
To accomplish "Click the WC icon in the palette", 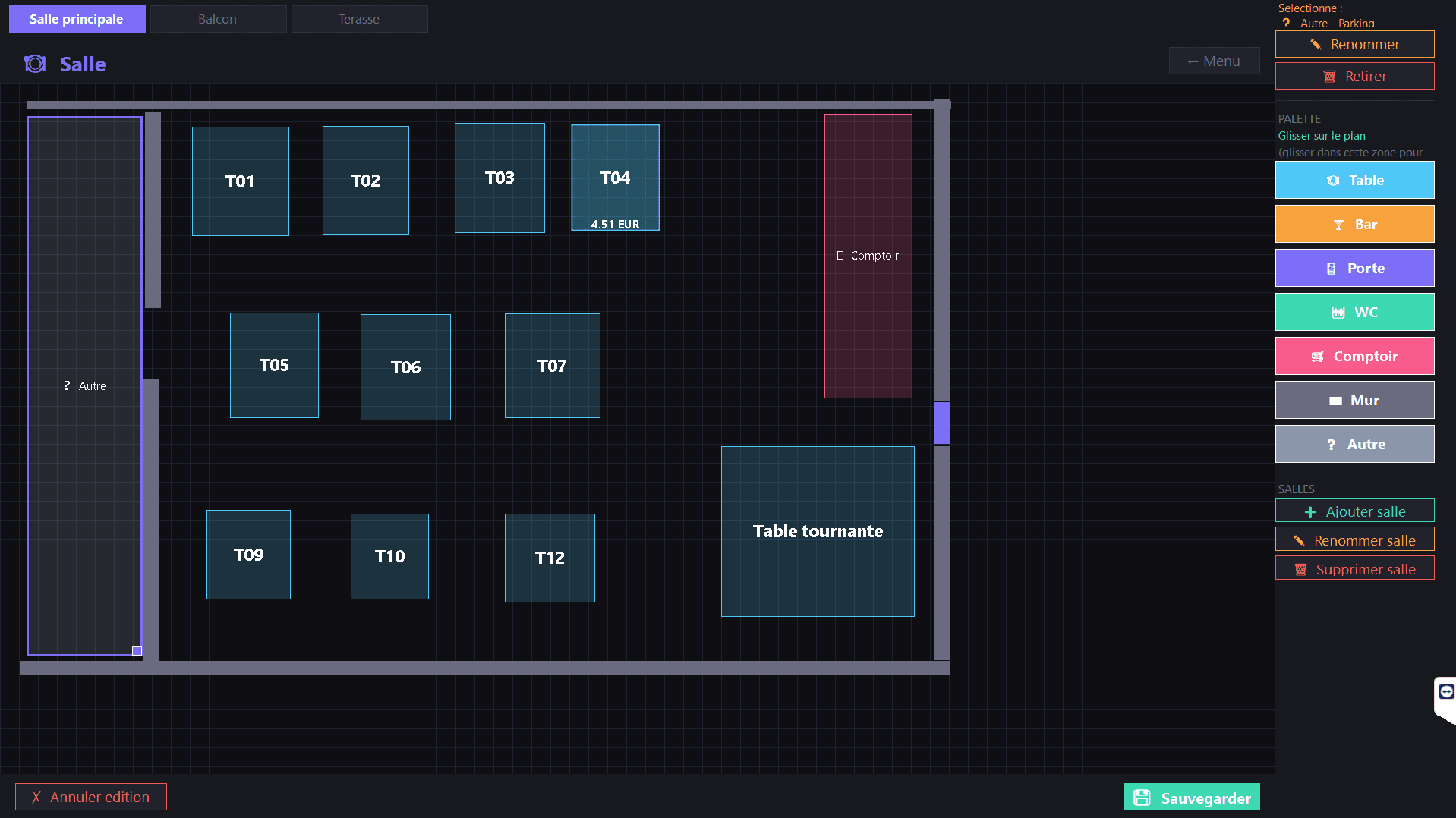I will [x=1338, y=313].
